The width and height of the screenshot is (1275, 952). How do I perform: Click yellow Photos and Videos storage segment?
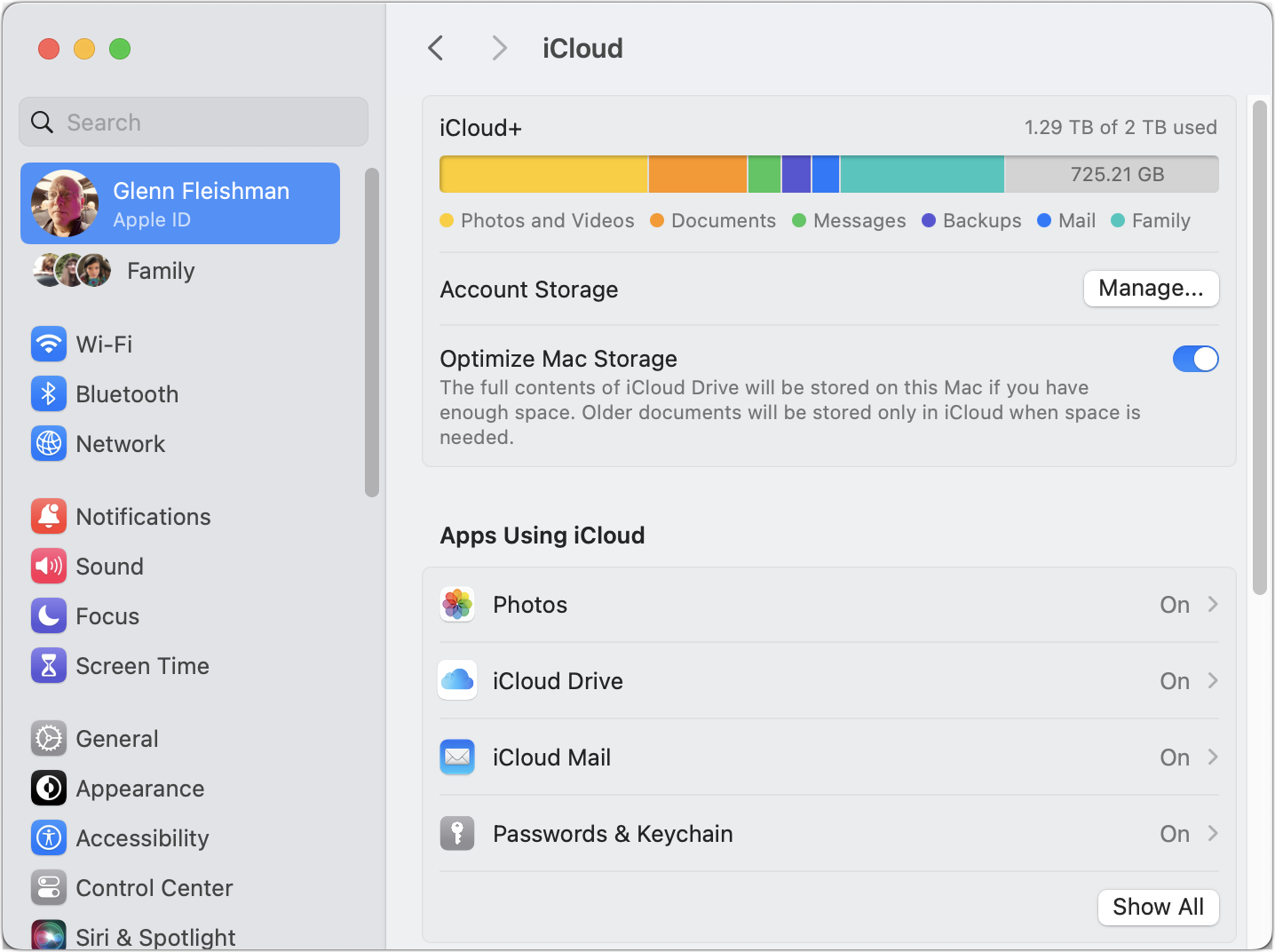pos(543,174)
